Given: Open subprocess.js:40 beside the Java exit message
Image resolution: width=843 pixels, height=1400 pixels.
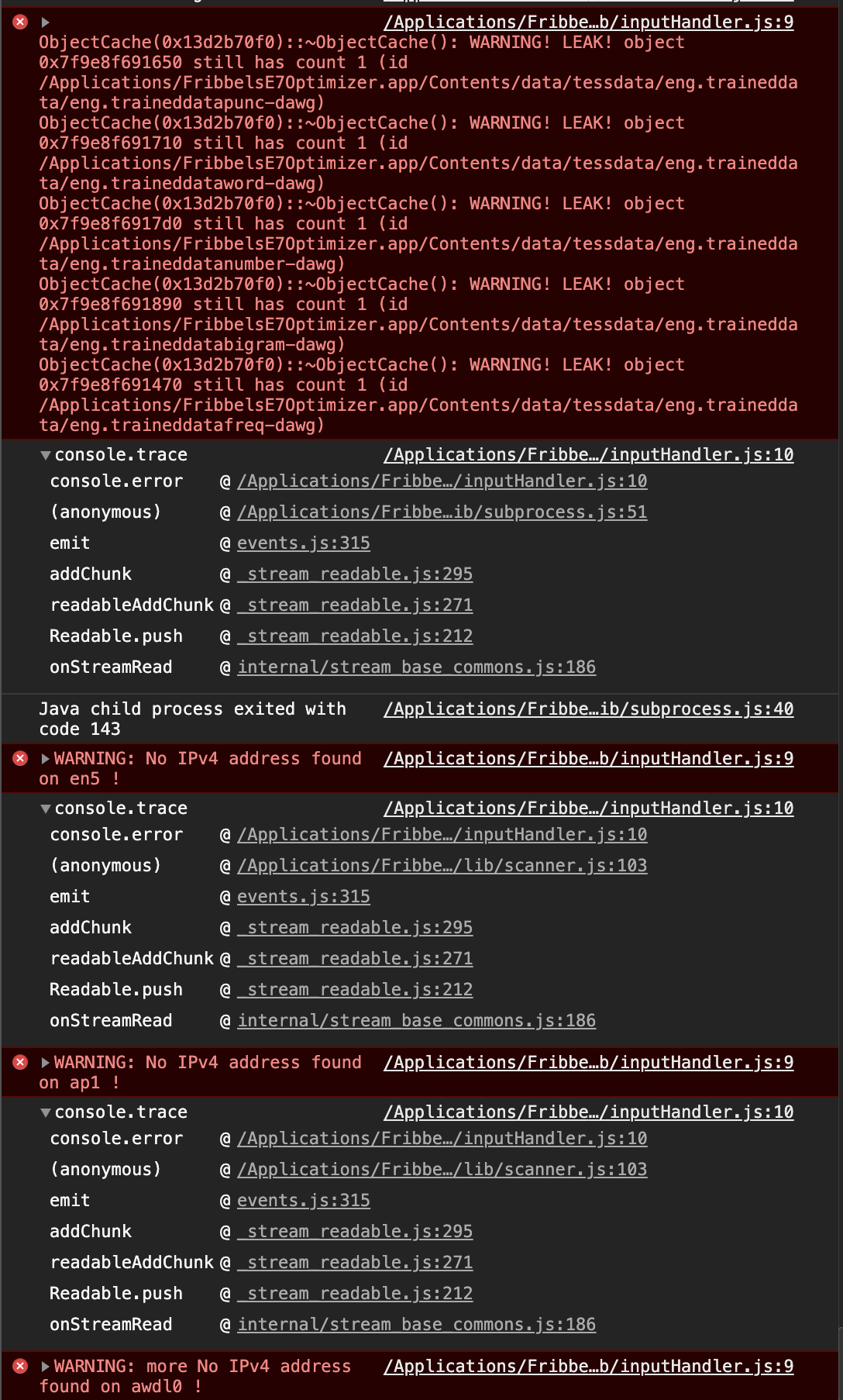Looking at the screenshot, I should 588,709.
